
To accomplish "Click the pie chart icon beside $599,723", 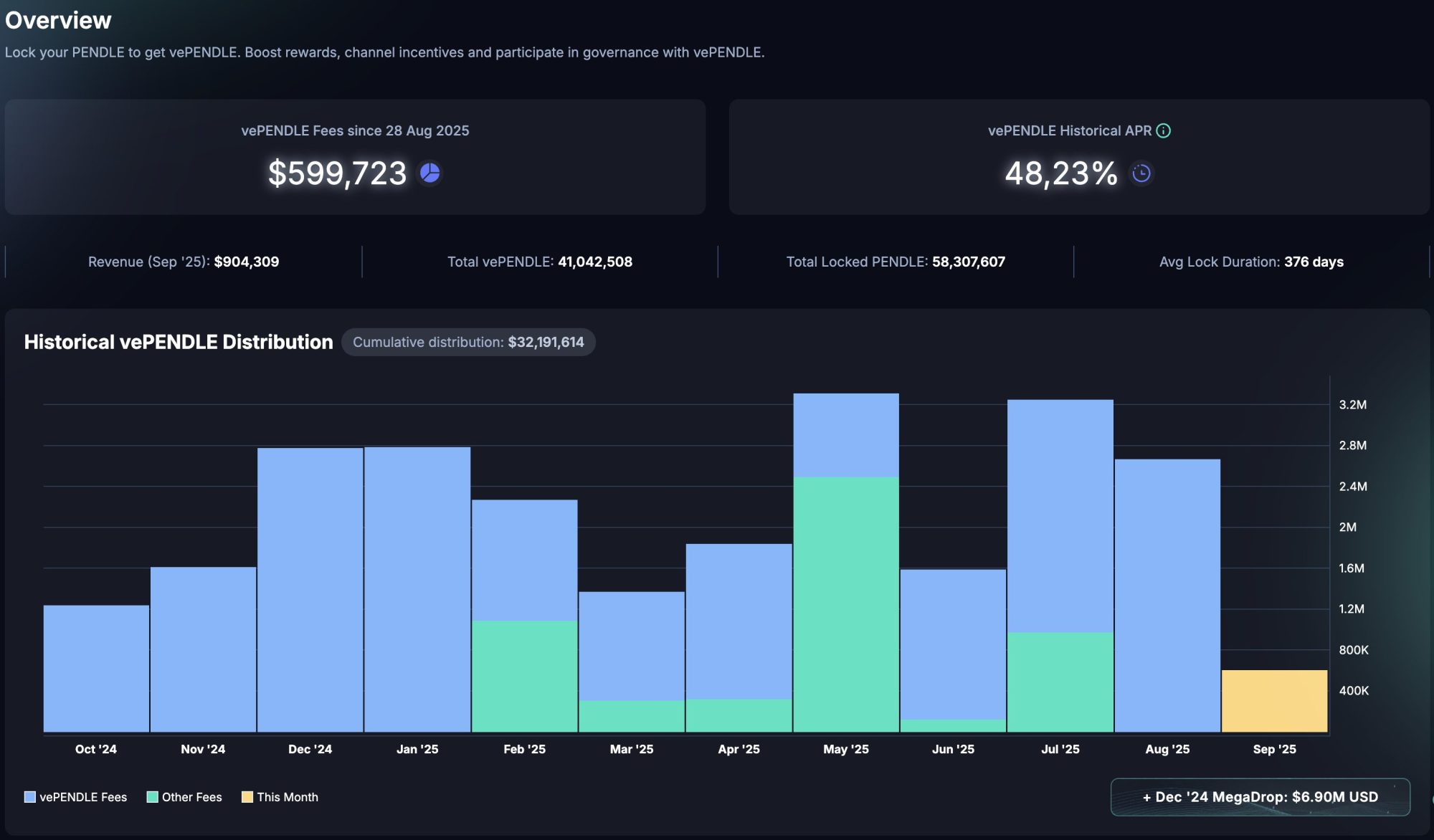I will 429,173.
